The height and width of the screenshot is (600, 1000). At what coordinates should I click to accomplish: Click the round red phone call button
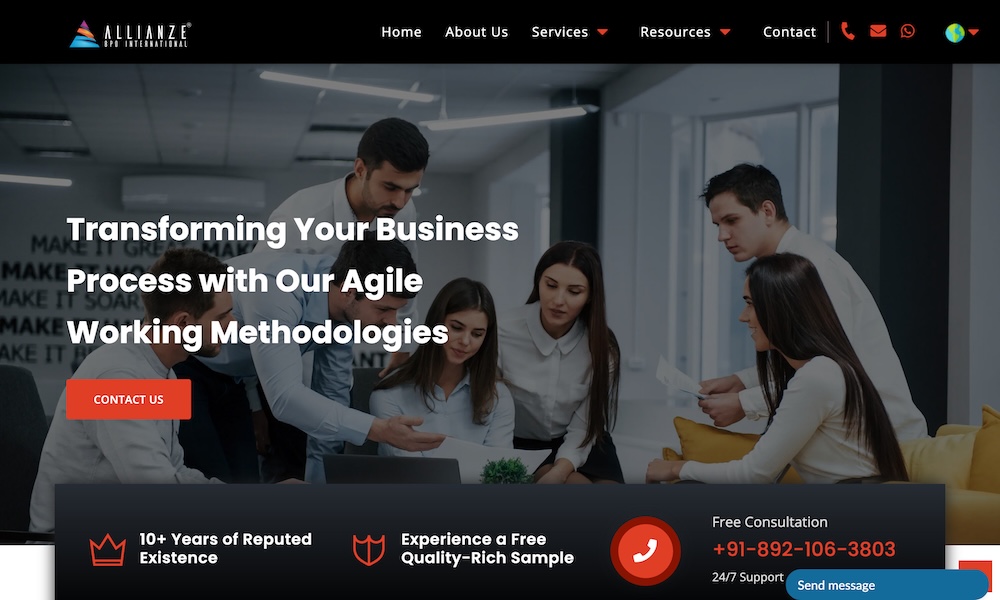645,551
